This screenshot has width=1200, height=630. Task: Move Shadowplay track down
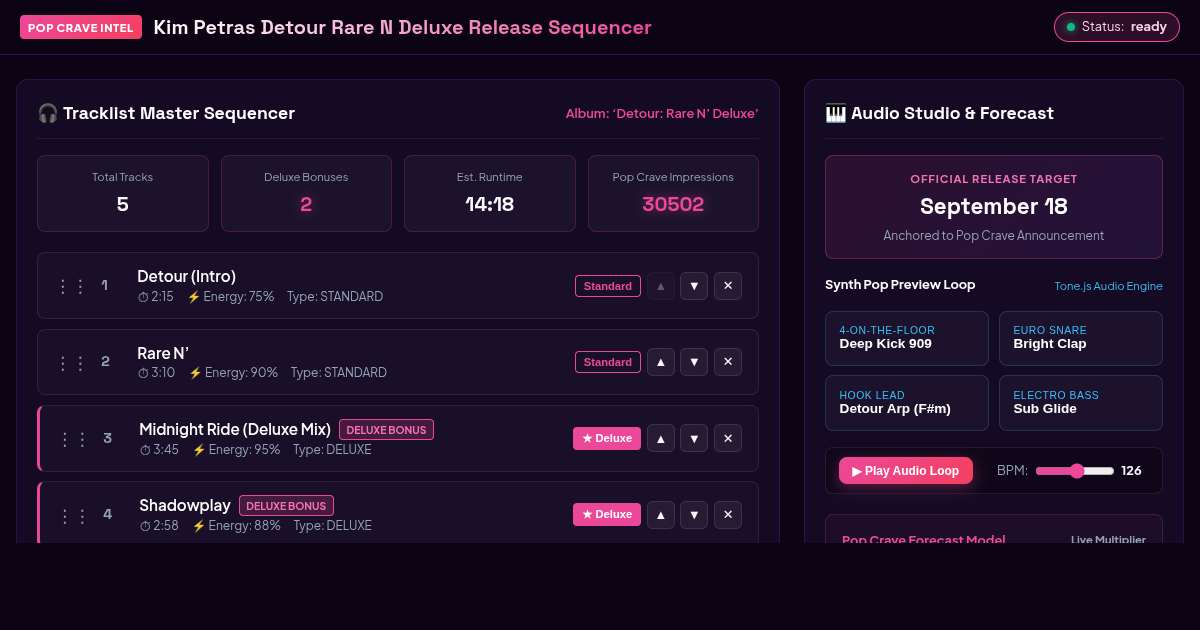[x=694, y=514]
